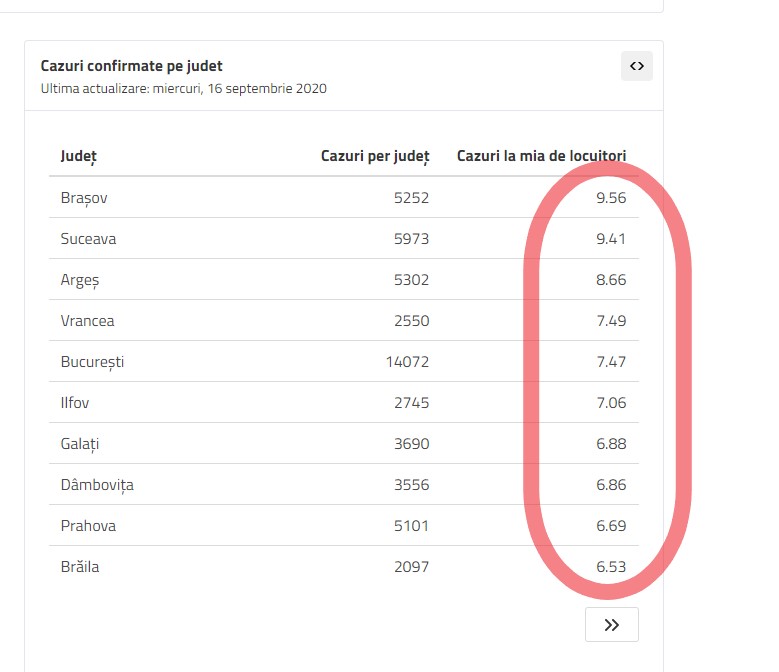Select the Galați row label
Viewport: 779px width, 672px height.
(x=80, y=444)
